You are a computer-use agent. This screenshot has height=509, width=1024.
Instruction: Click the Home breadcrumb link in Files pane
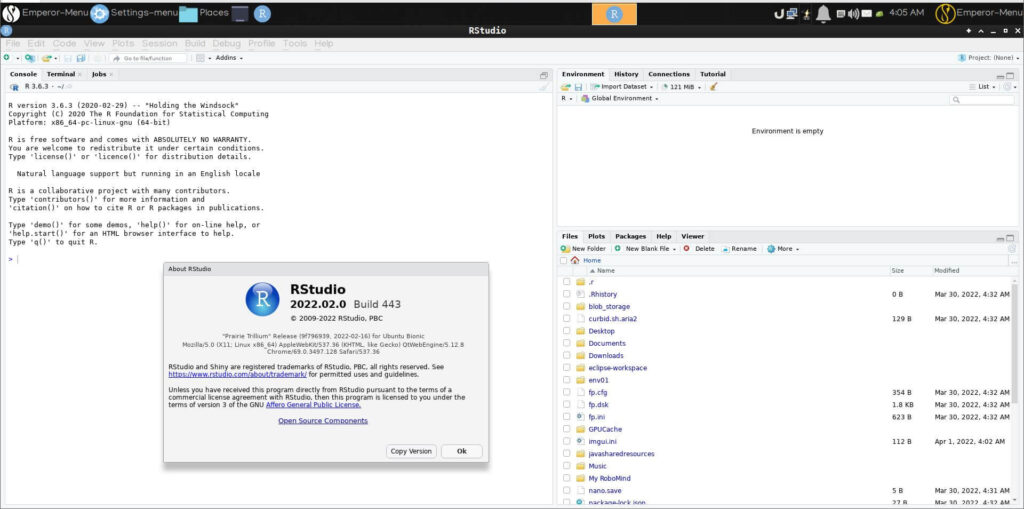pos(592,260)
